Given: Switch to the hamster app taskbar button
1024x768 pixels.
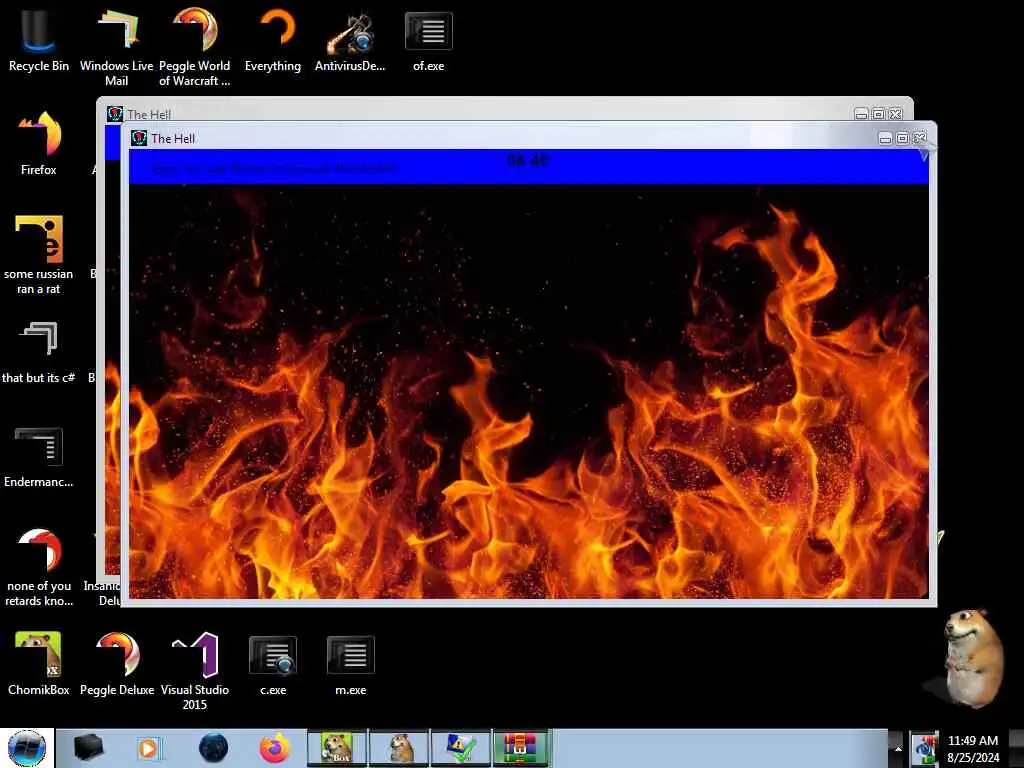Looking at the screenshot, I should 399,748.
